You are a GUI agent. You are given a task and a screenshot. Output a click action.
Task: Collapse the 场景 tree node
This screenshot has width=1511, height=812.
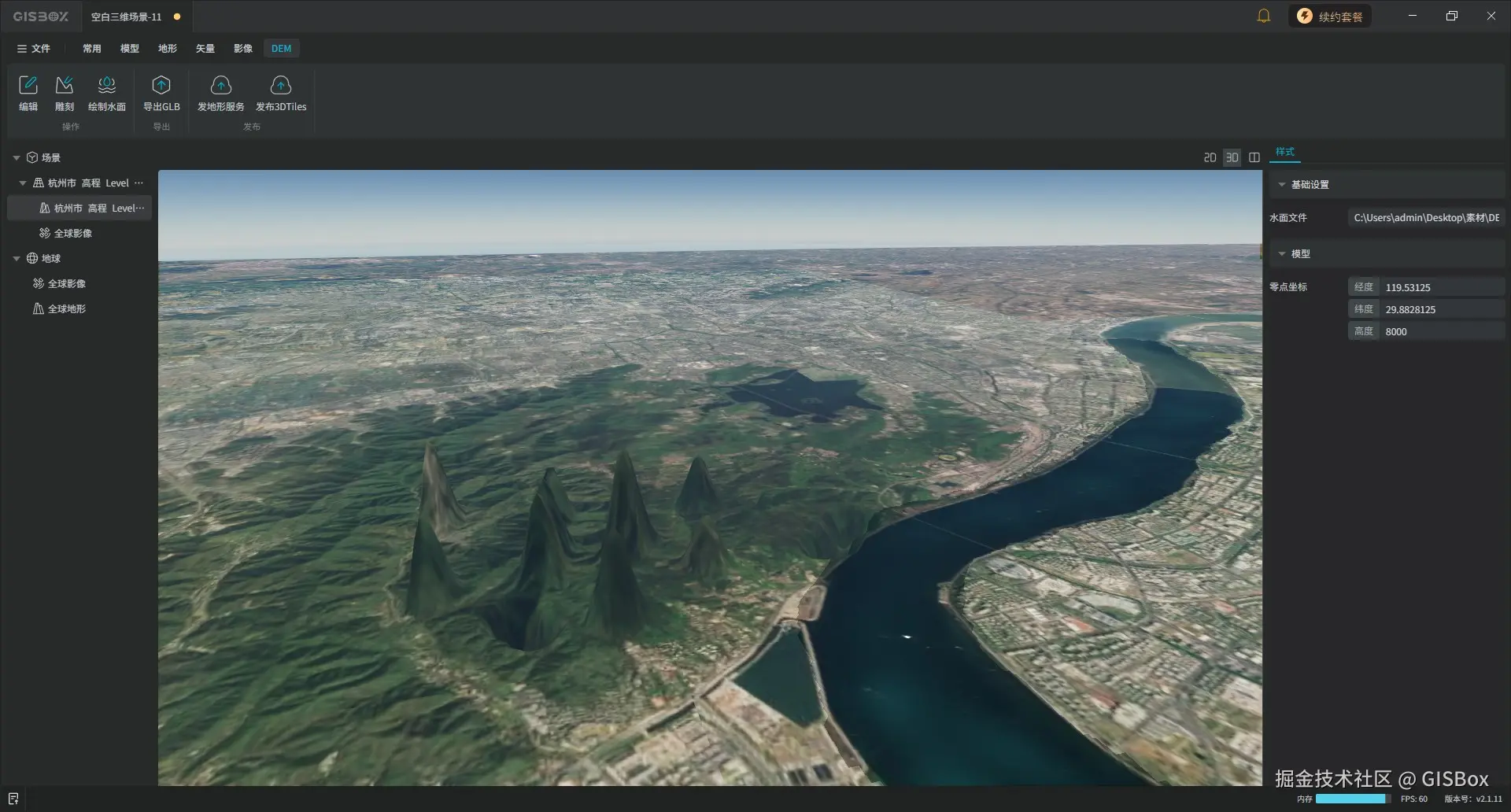coord(16,157)
